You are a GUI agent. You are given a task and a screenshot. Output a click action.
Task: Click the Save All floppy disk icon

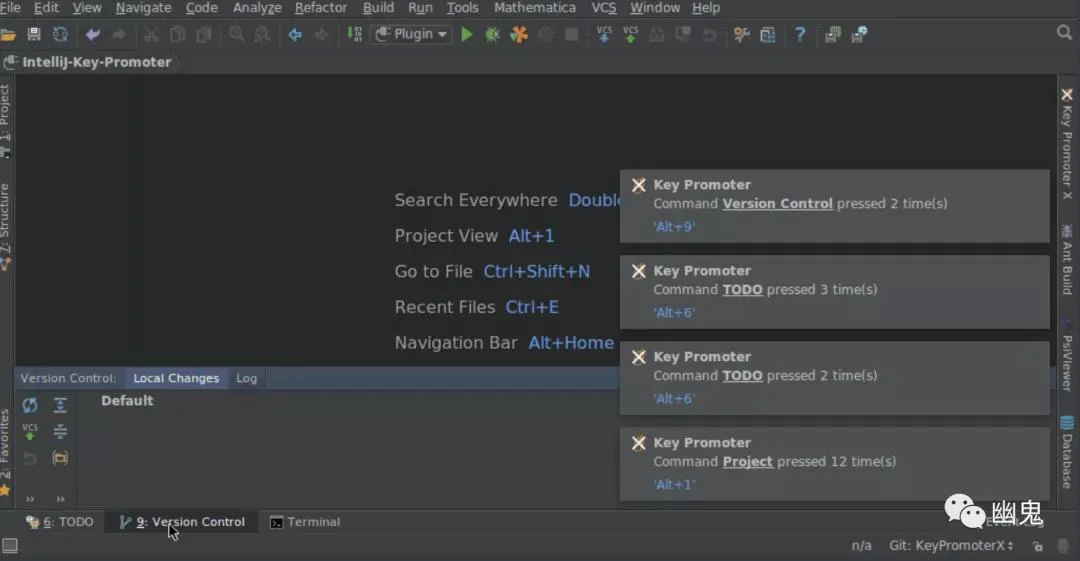[x=33, y=34]
